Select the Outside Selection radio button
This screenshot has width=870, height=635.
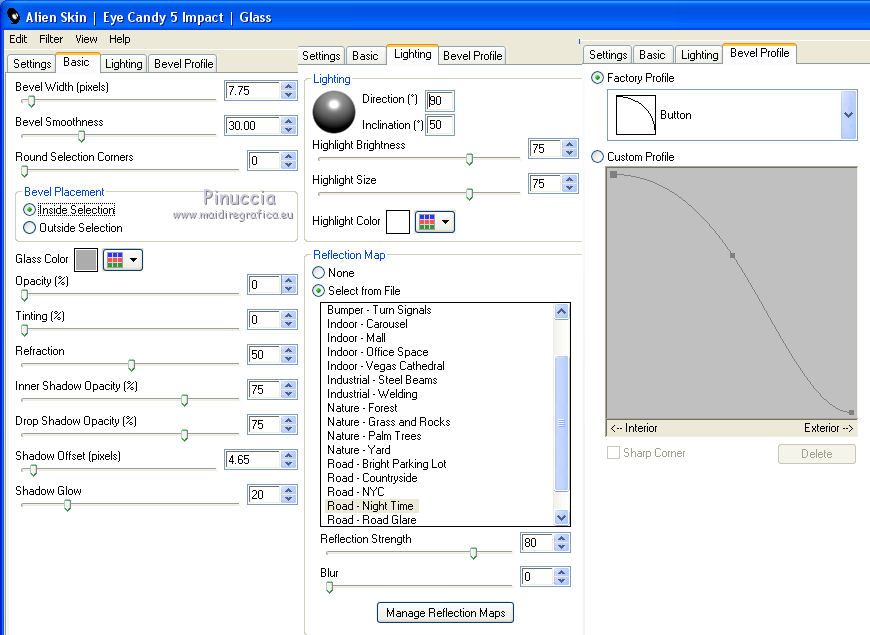click(30, 228)
